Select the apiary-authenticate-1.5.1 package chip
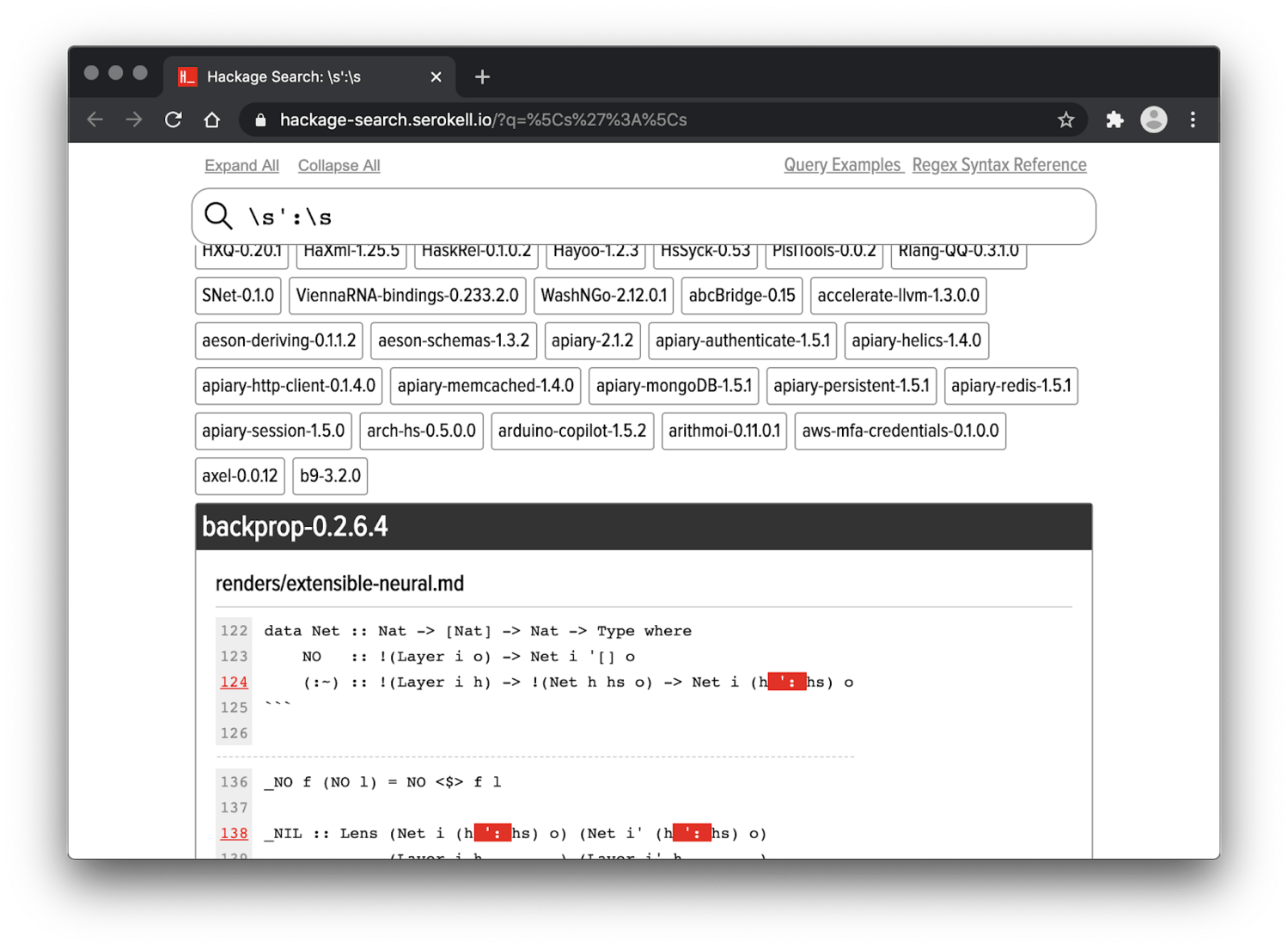 tap(742, 340)
